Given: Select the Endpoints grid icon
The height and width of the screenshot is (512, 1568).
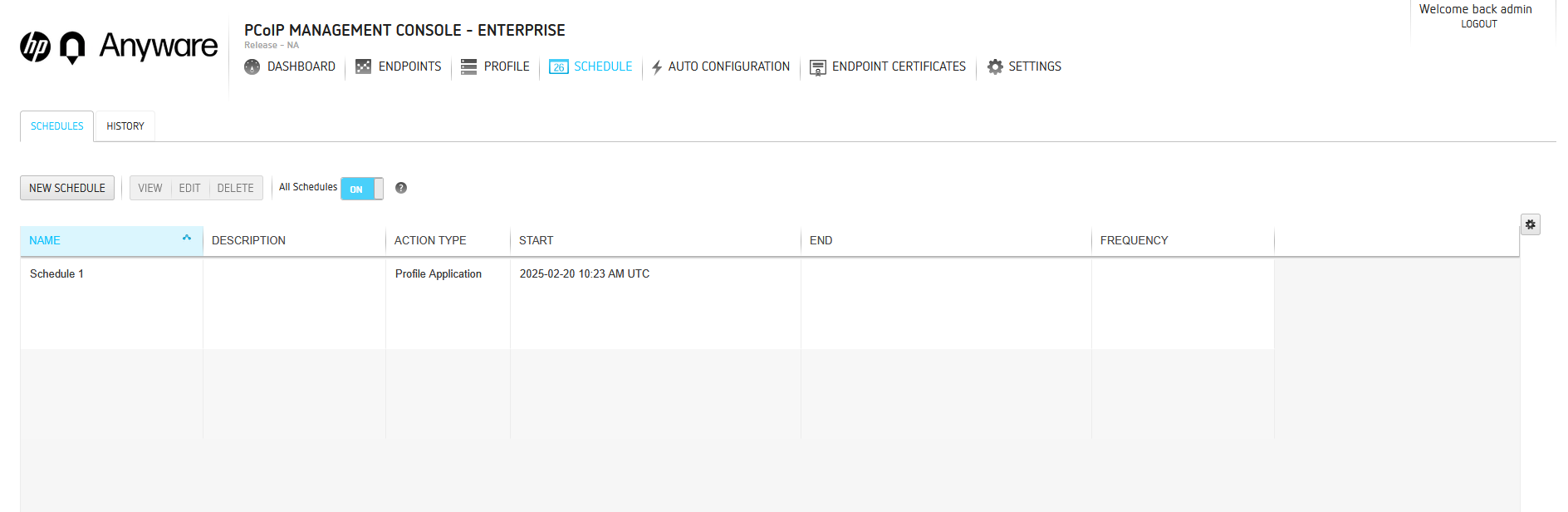Looking at the screenshot, I should (363, 66).
